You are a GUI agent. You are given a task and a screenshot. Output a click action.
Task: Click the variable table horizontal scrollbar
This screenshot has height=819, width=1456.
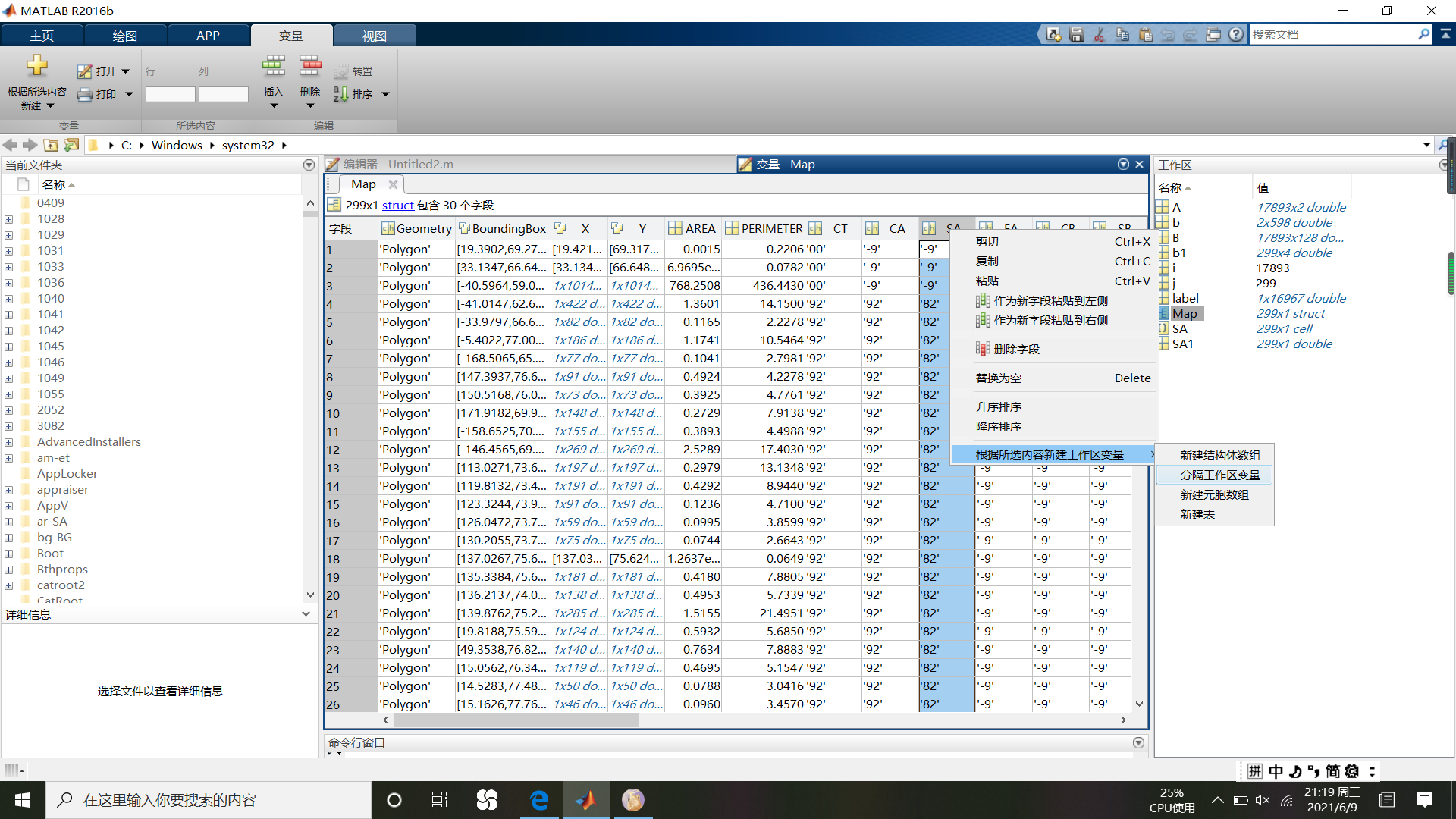pyautogui.click(x=516, y=720)
